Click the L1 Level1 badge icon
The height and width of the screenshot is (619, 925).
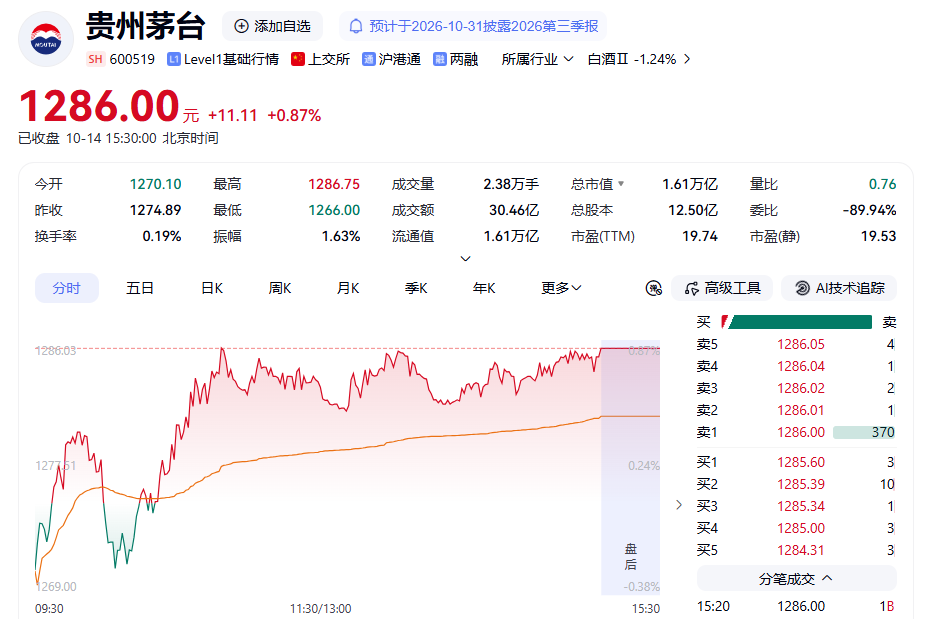coord(173,59)
